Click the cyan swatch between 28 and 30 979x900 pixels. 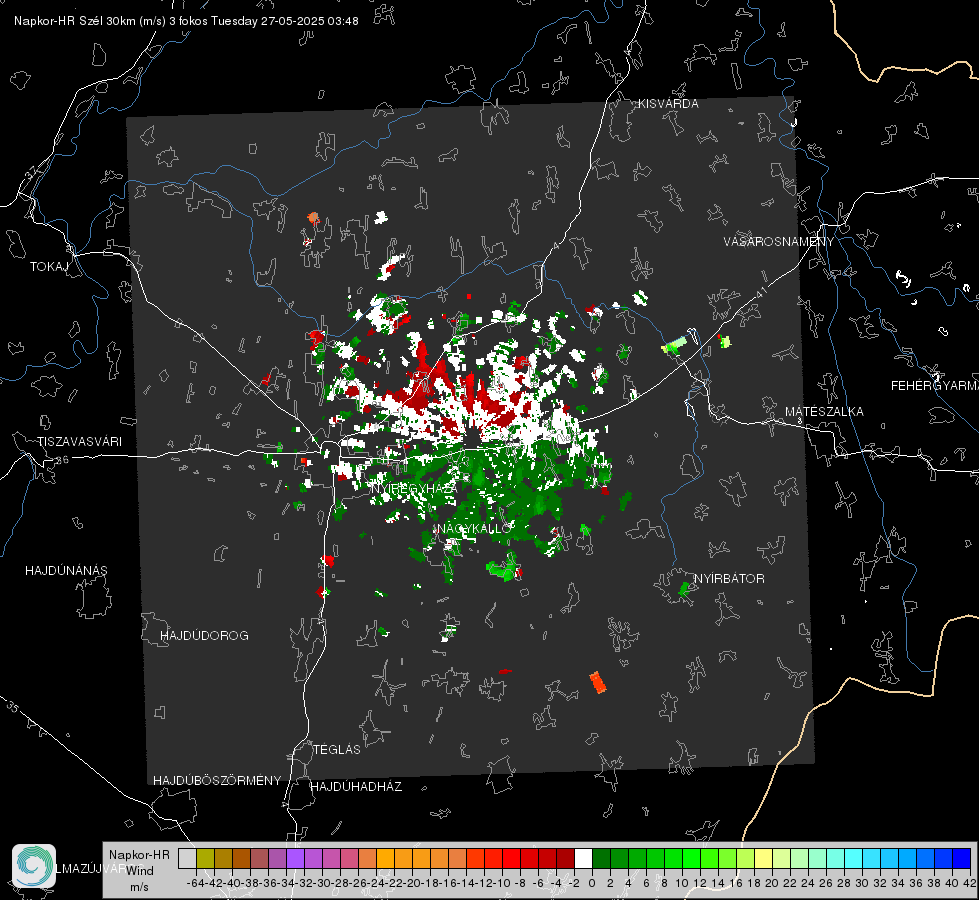pyautogui.click(x=854, y=858)
